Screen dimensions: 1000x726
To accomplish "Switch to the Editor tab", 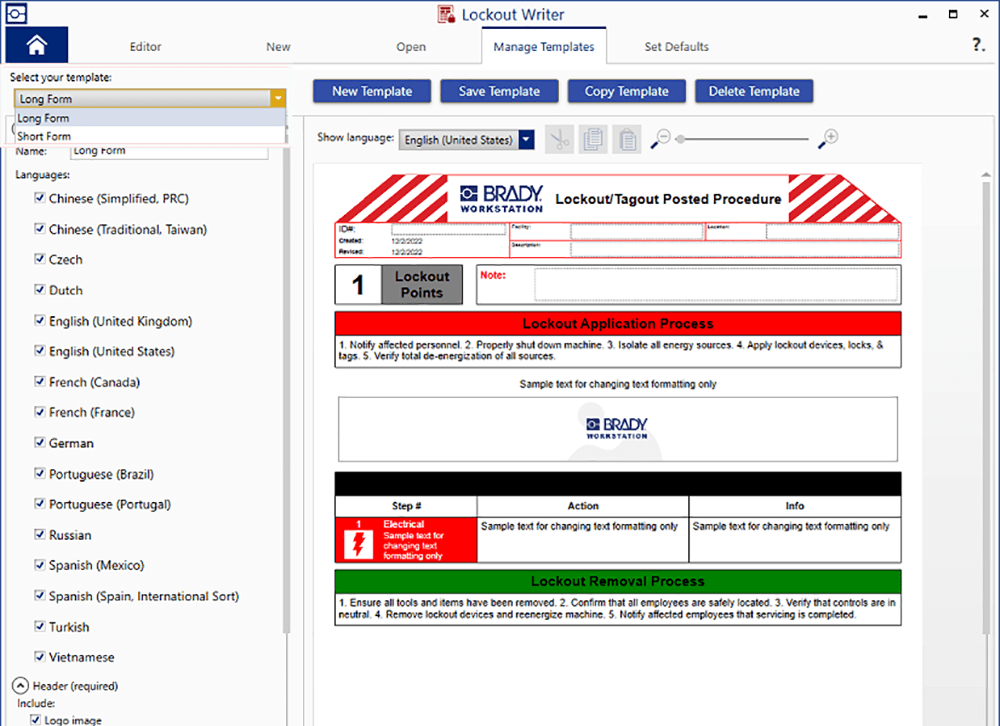I will click(145, 47).
